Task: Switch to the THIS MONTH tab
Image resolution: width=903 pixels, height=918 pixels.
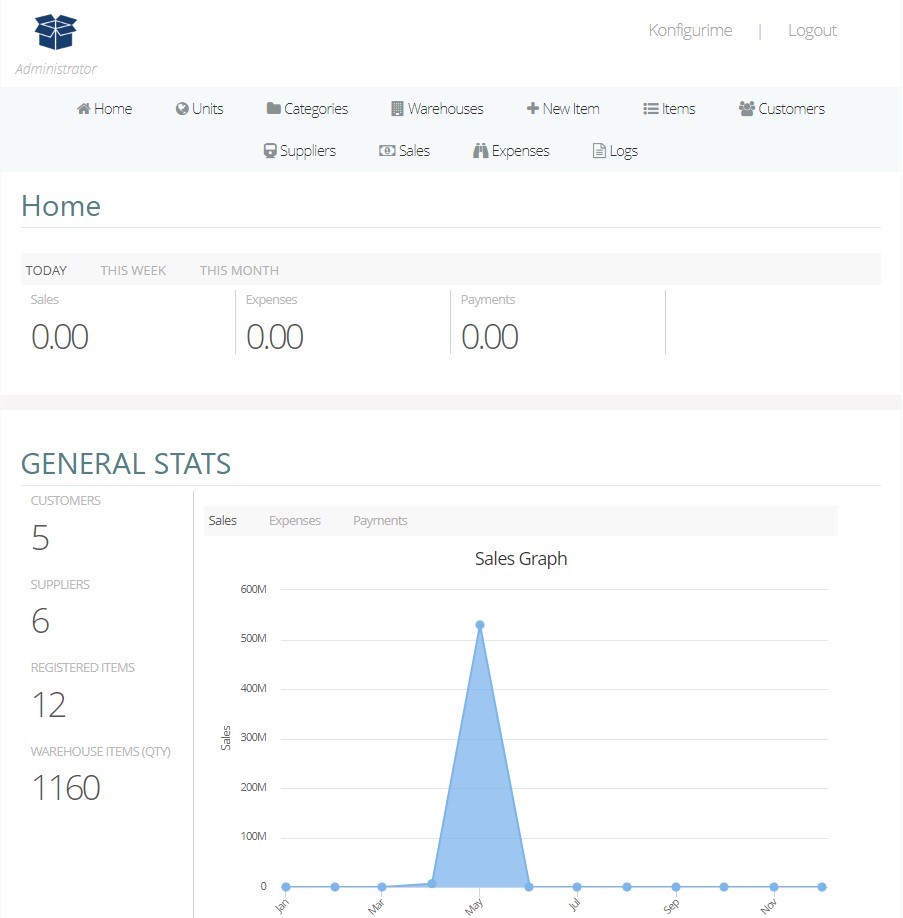Action: tap(239, 270)
